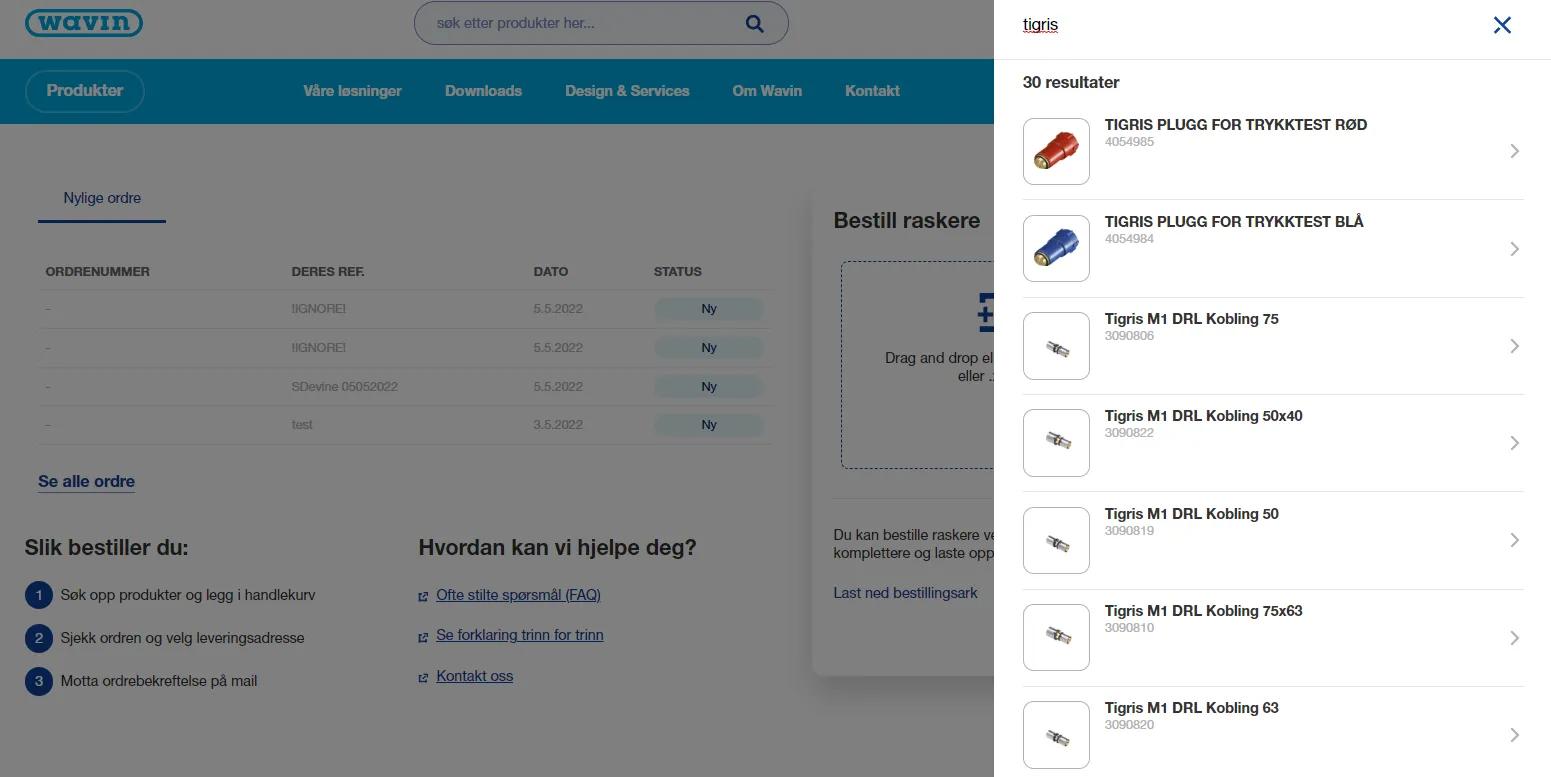Open Kontakt menu item
Image resolution: width=1551 pixels, height=777 pixels.
872,91
